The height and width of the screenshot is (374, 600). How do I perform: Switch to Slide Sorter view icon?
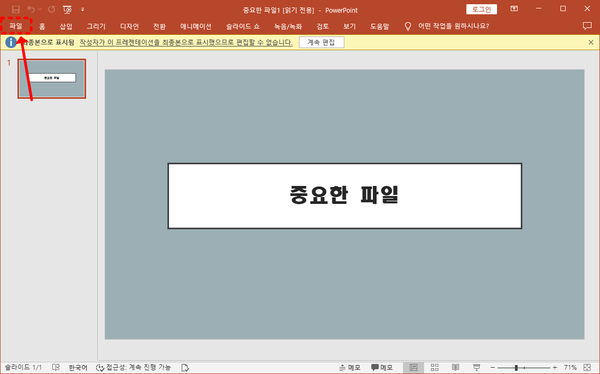click(x=435, y=367)
